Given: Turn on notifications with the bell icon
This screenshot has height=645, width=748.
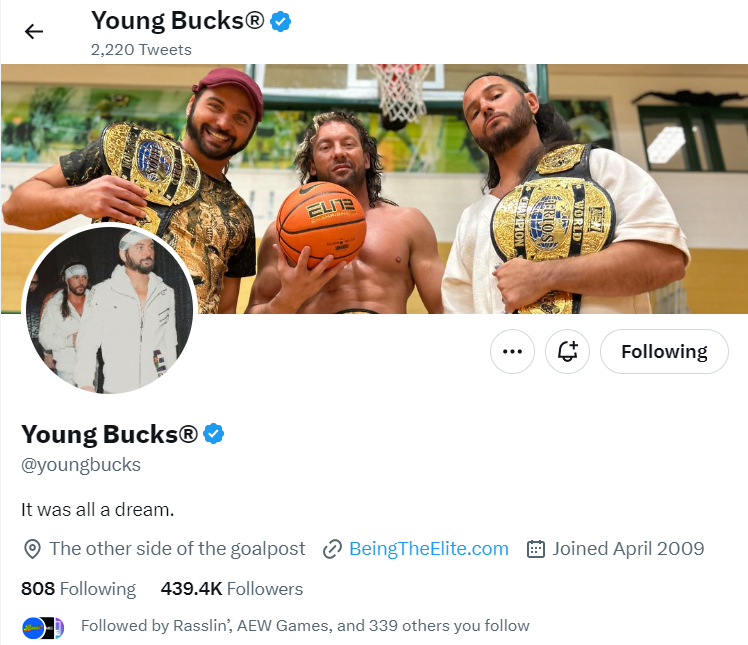Looking at the screenshot, I should (x=568, y=352).
